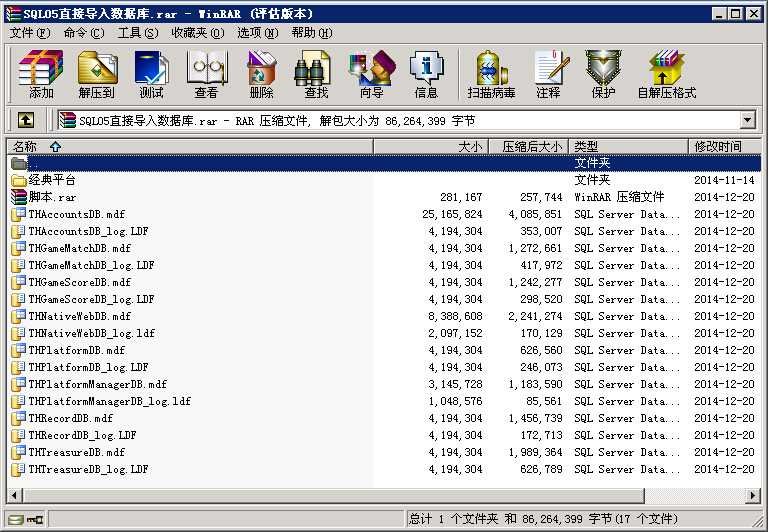Click the horizontal scrollbar left arrow
Image resolution: width=768 pixels, height=532 pixels.
[x=15, y=496]
